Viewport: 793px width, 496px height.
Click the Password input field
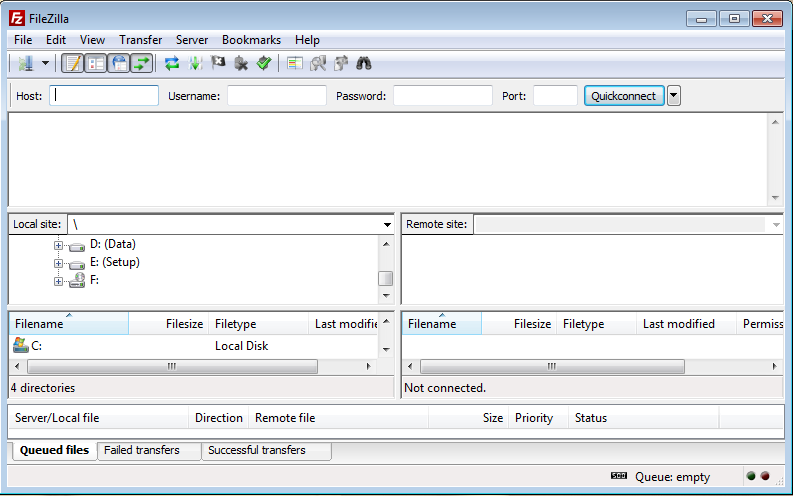pyautogui.click(x=443, y=96)
